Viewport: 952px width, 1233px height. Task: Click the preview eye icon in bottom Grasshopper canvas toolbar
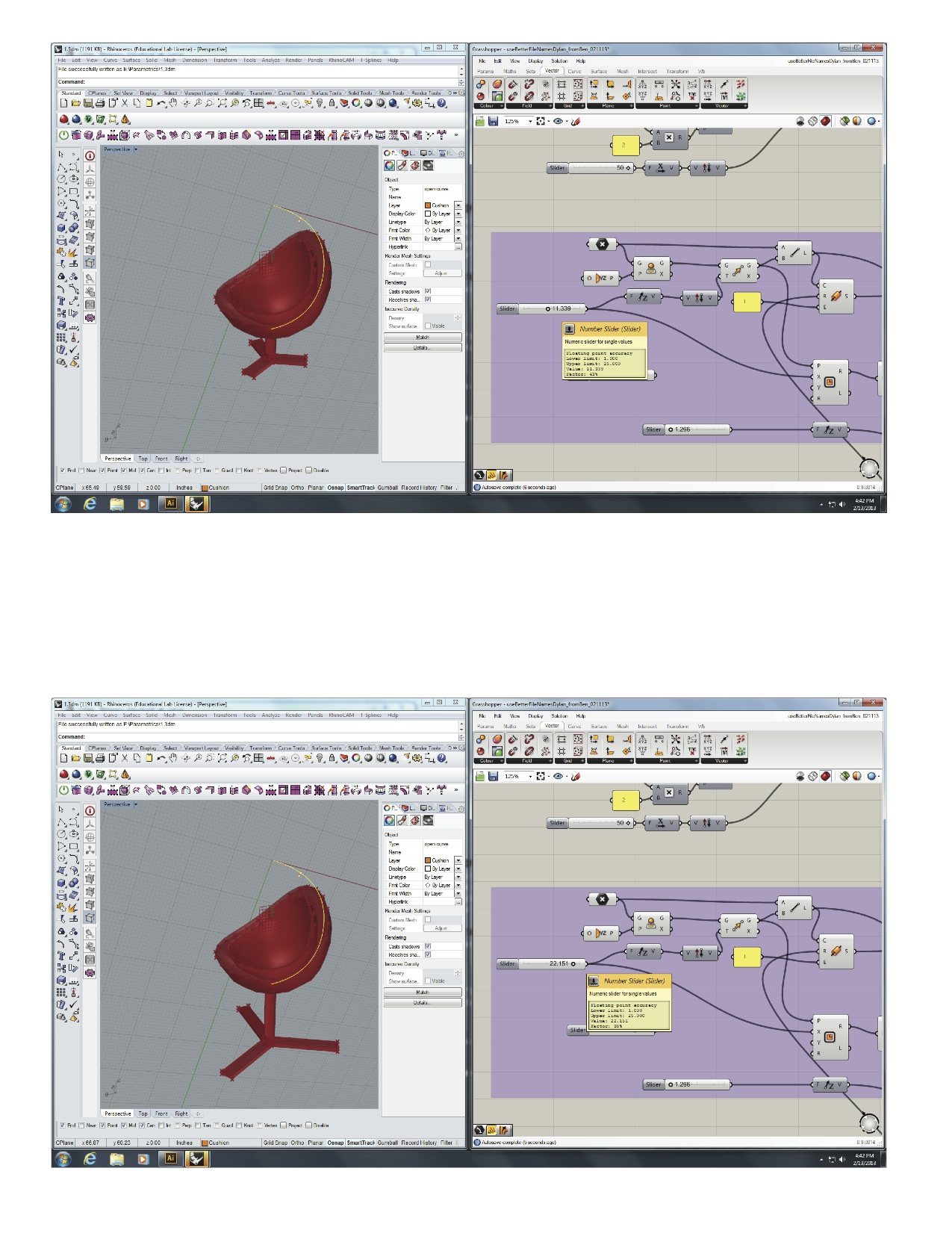point(558,776)
